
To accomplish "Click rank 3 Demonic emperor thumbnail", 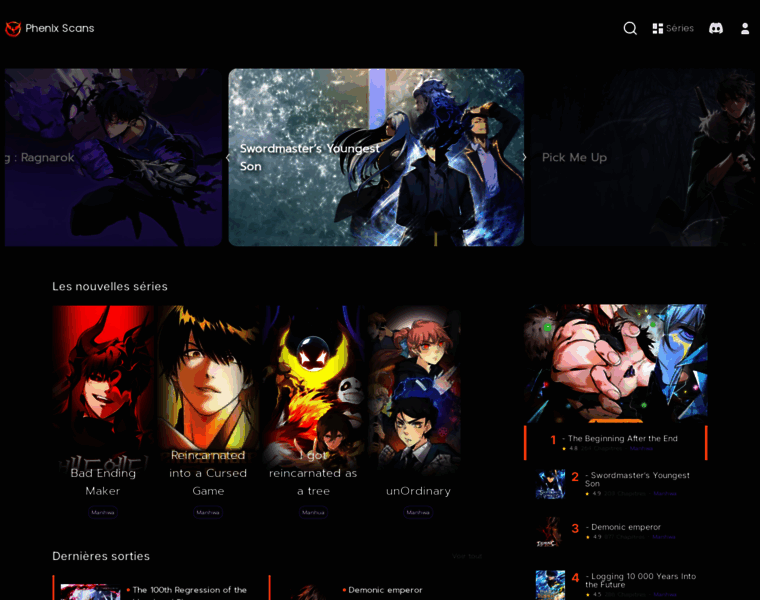I will pos(550,531).
